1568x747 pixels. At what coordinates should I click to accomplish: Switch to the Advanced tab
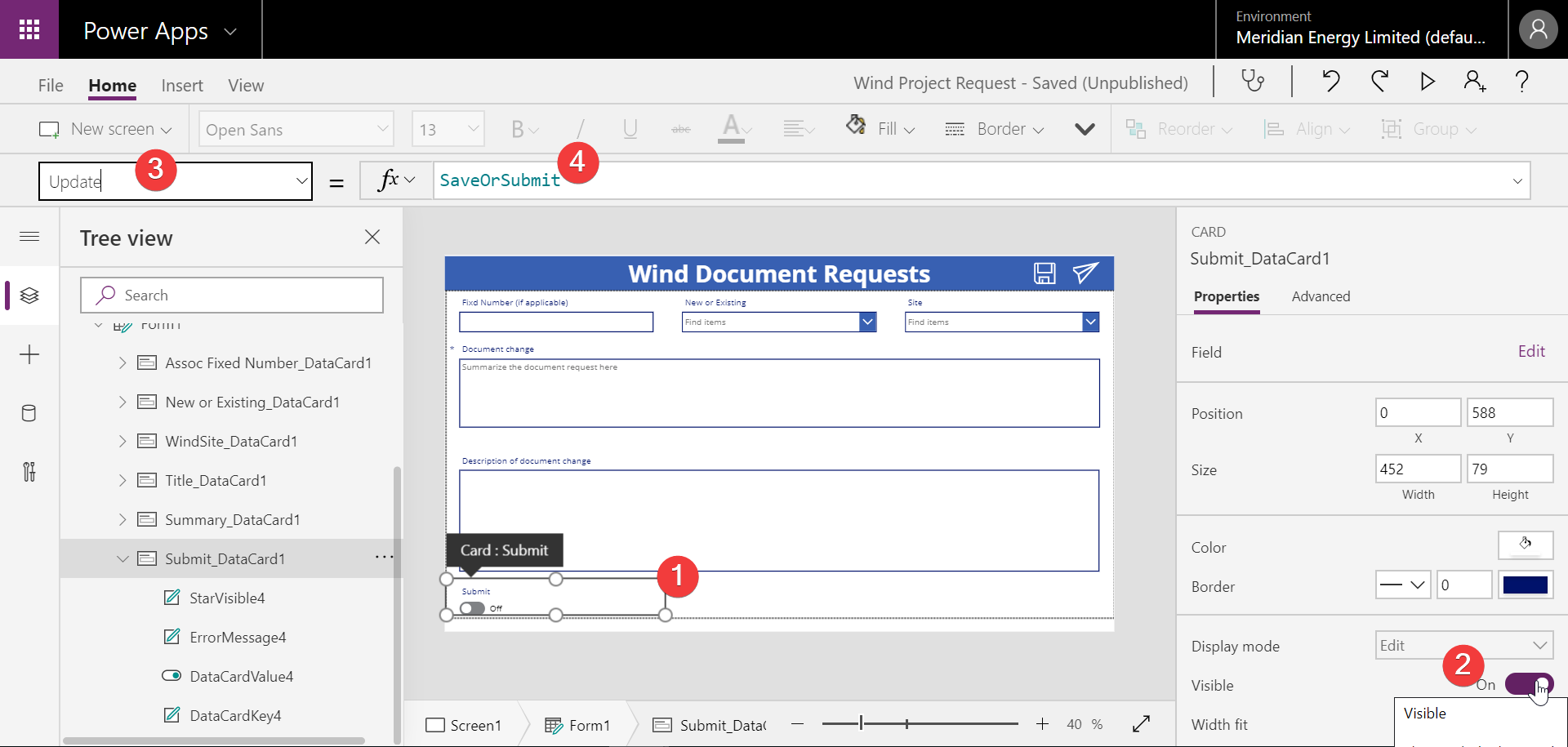(1321, 296)
